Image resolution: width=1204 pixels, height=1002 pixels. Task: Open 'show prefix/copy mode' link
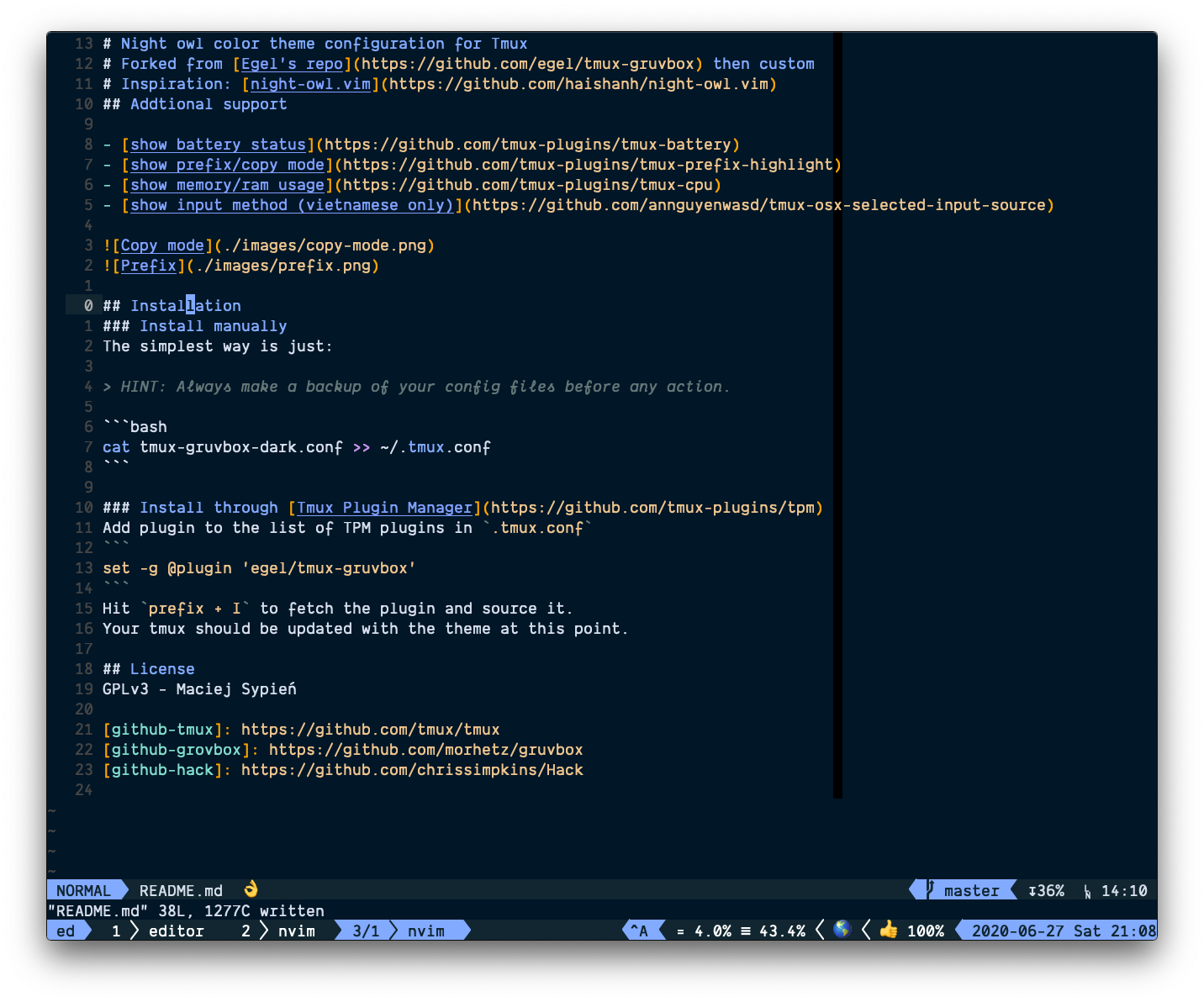227,165
